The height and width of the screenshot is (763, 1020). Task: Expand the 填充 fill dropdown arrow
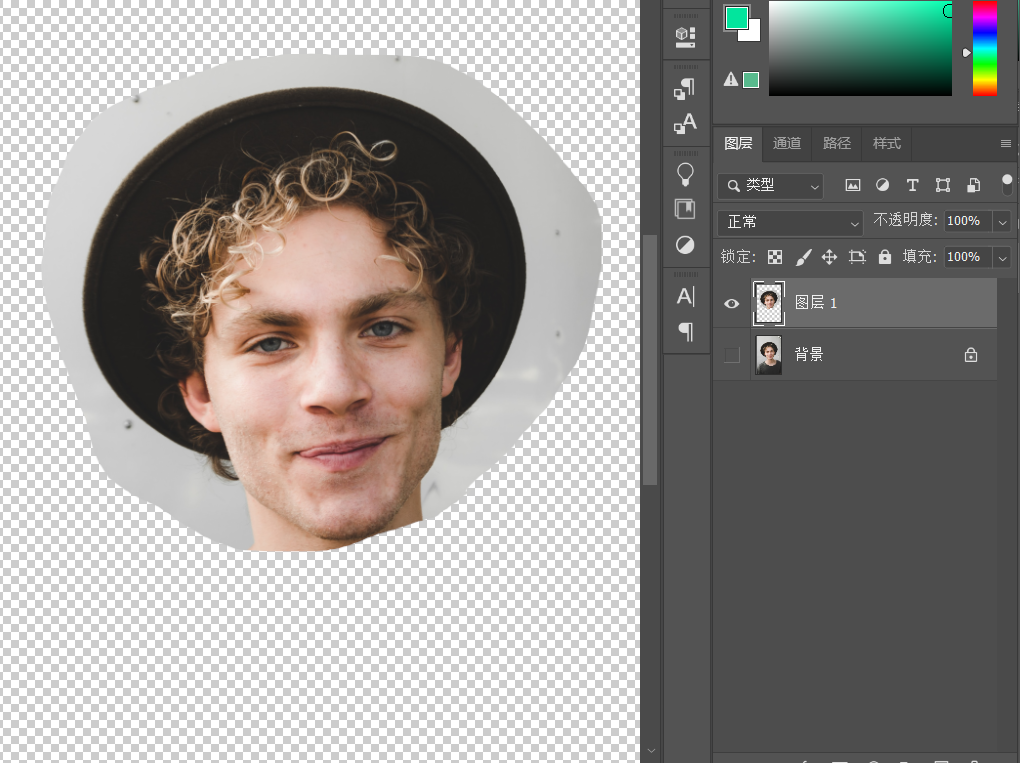pyautogui.click(x=1002, y=258)
